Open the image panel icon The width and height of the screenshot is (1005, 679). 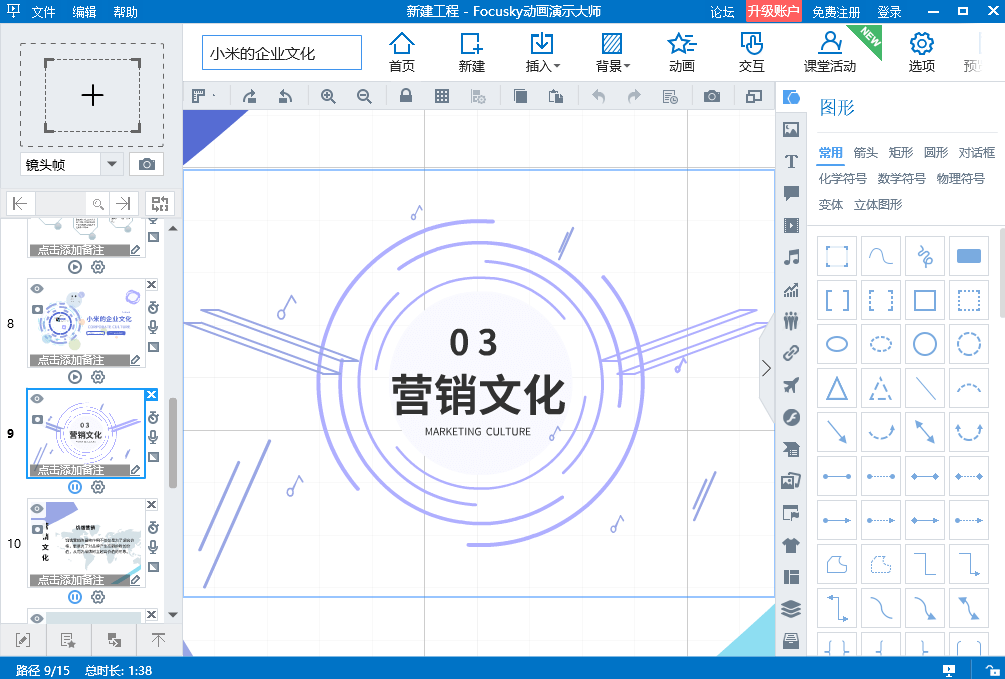(x=791, y=129)
